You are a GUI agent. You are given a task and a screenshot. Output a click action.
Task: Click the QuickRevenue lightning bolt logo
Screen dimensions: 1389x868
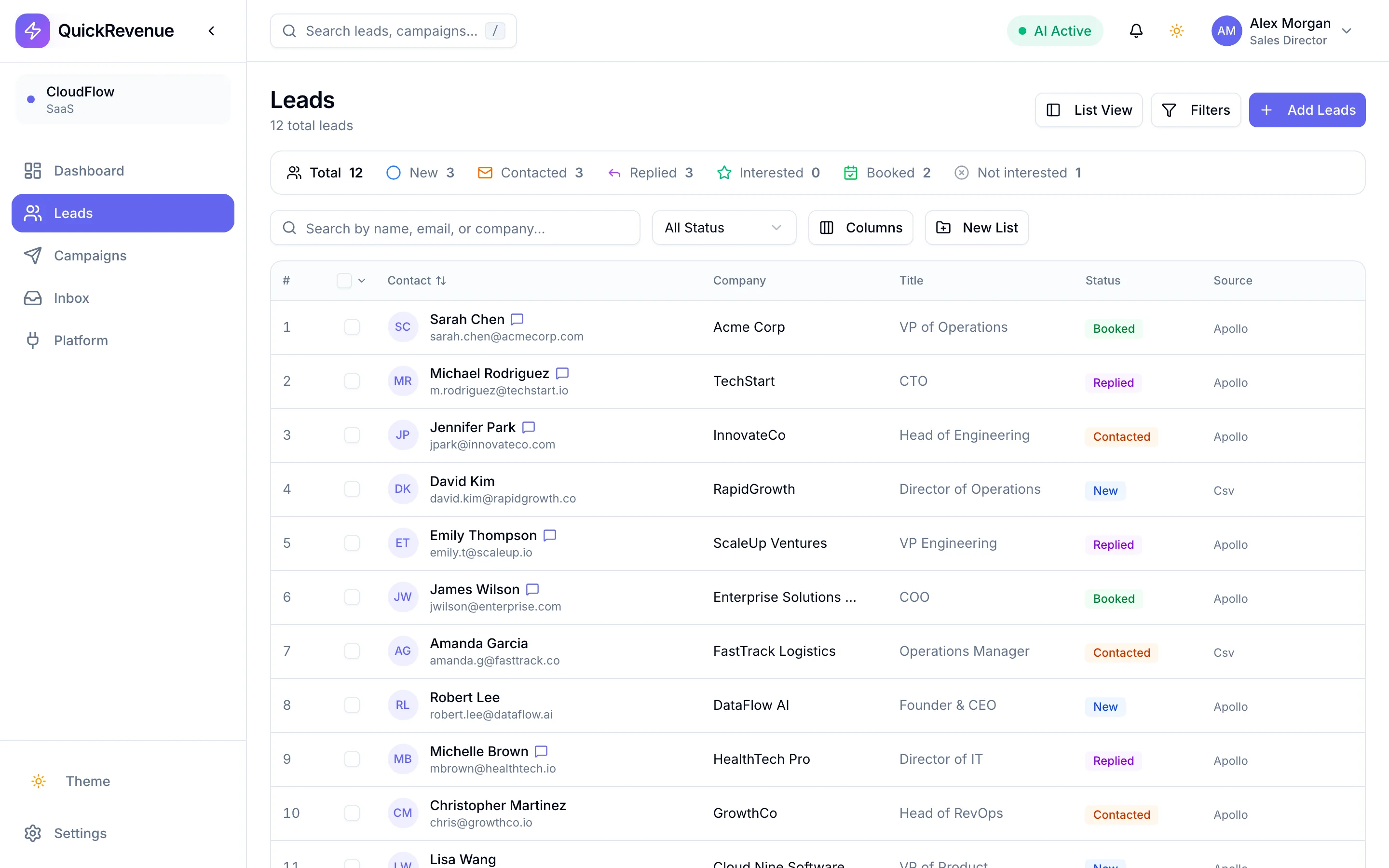[x=33, y=30]
